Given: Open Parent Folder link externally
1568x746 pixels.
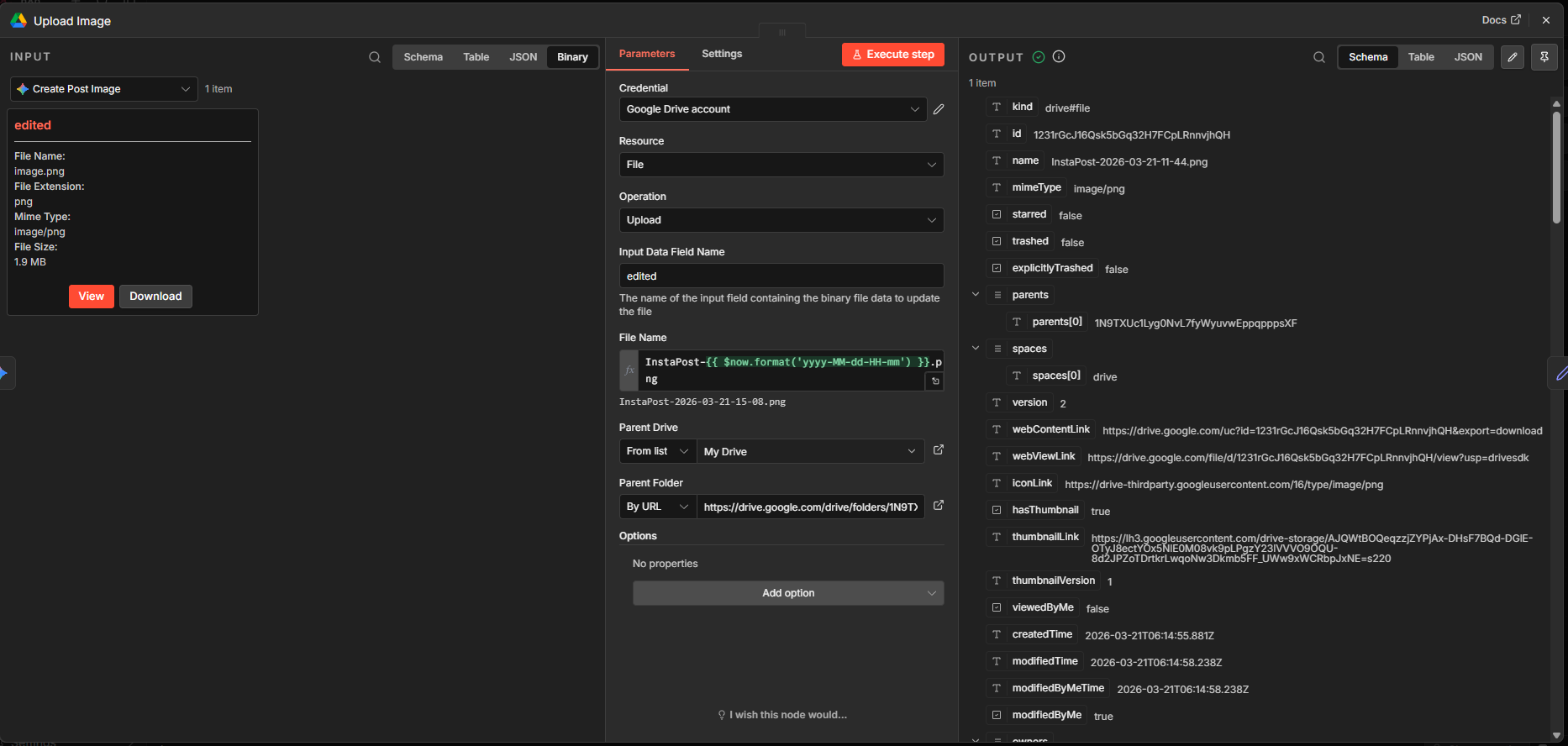Looking at the screenshot, I should point(939,506).
